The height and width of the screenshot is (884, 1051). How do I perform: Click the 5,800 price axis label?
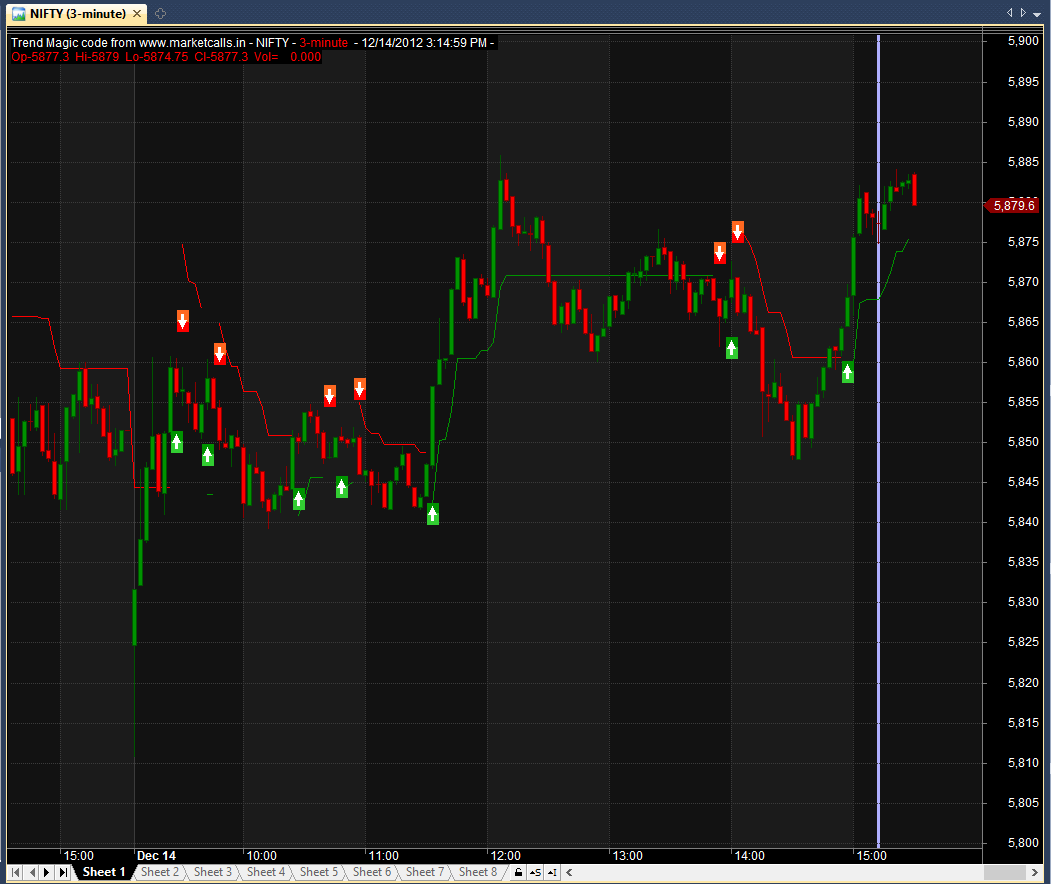pyautogui.click(x=1023, y=842)
